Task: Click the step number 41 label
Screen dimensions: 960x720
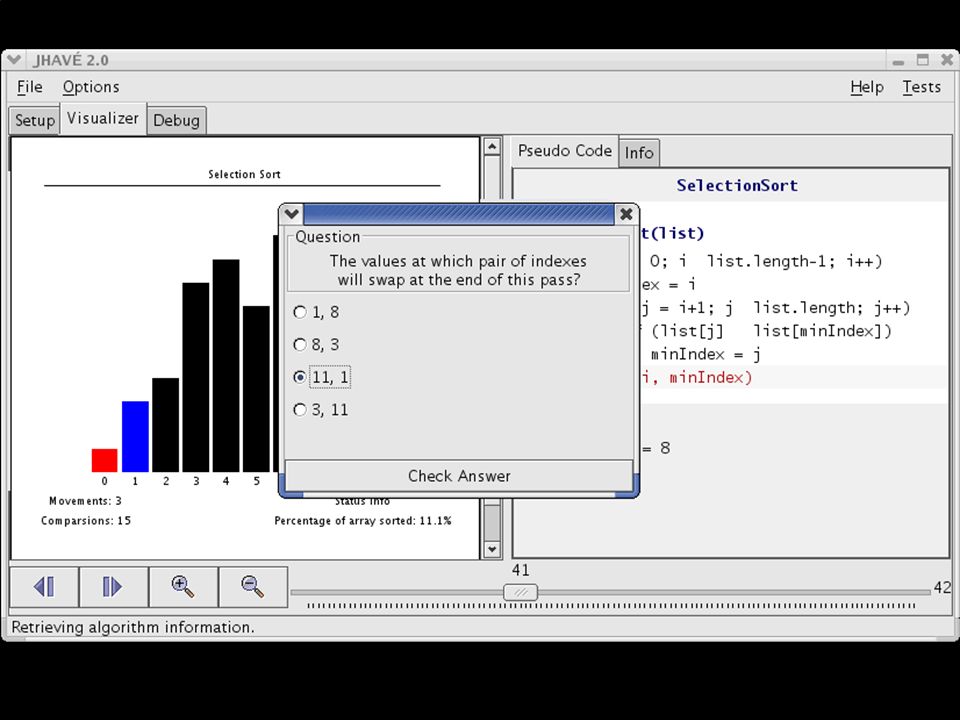Action: pos(520,570)
